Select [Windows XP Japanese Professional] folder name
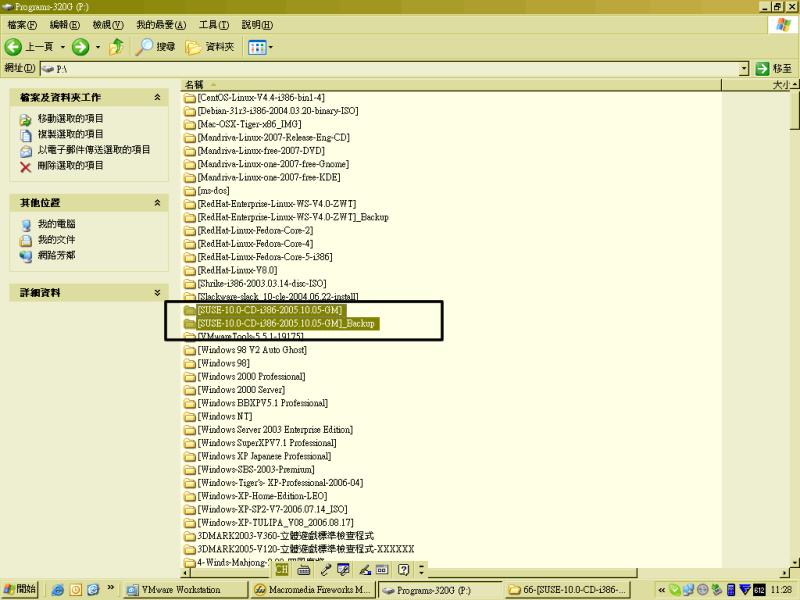Screen dimensions: 800x600 point(265,456)
